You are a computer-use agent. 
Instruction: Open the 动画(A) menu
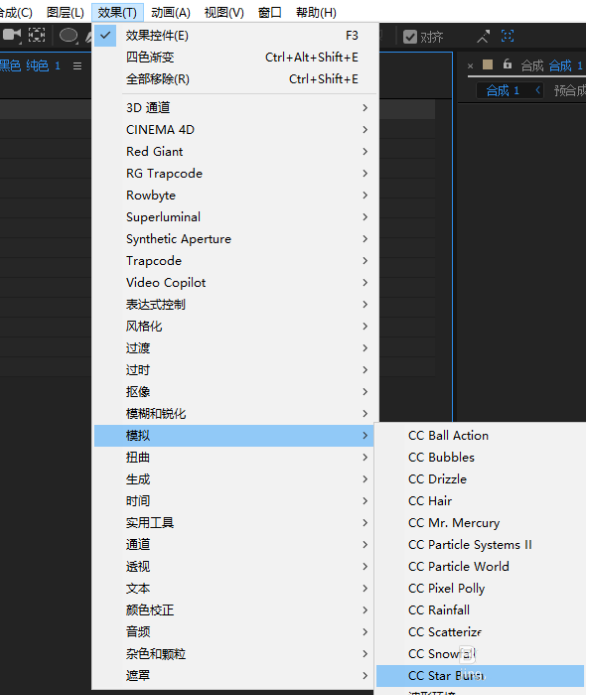[x=171, y=12]
